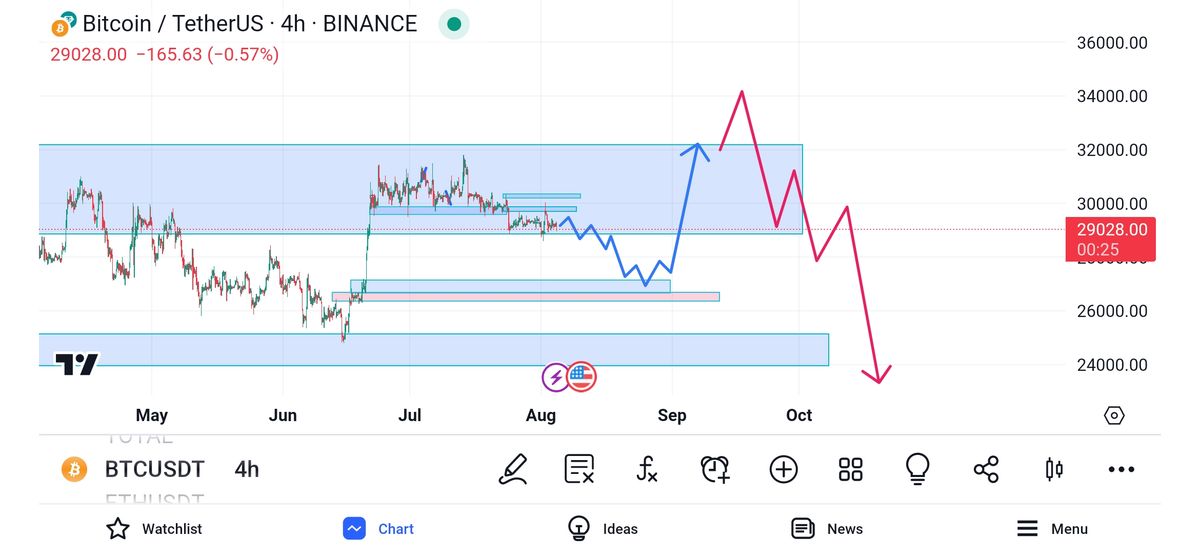Image resolution: width=1200 pixels, height=554 pixels.
Task: Open the remove drawings note icon
Action: (x=580, y=469)
